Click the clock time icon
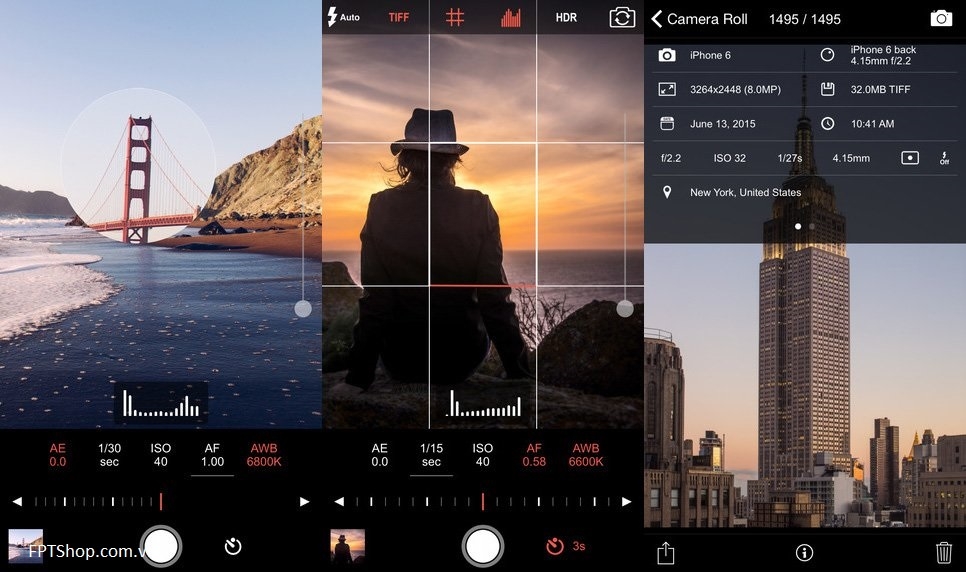The image size is (966, 572). click(x=827, y=123)
